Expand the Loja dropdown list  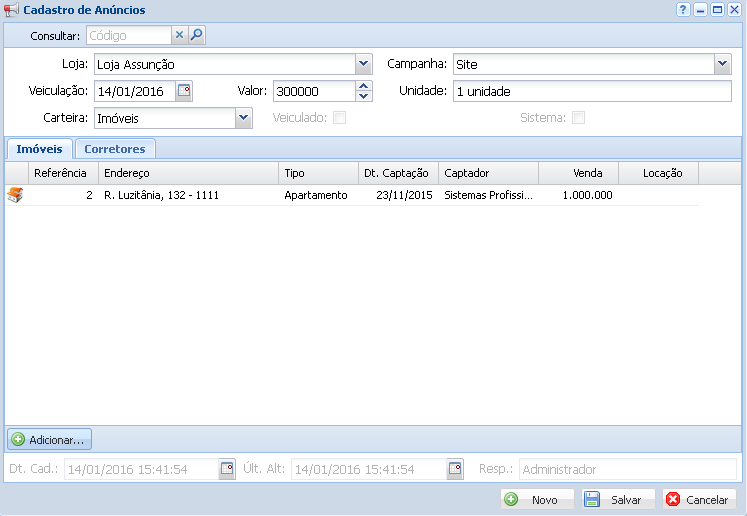364,64
